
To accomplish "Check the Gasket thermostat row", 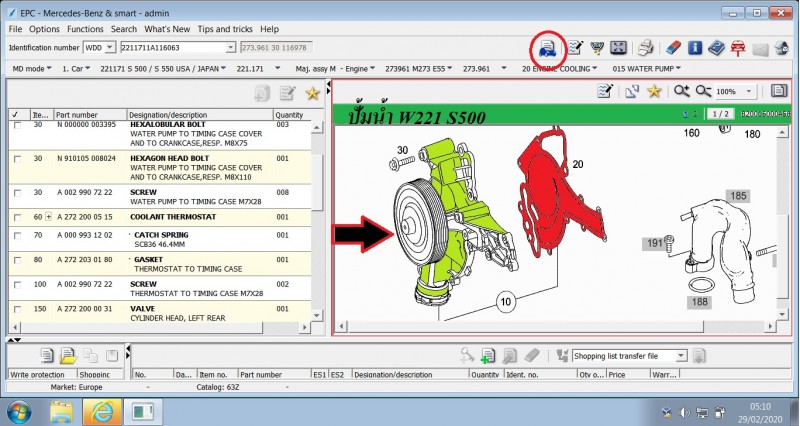I will point(17,260).
